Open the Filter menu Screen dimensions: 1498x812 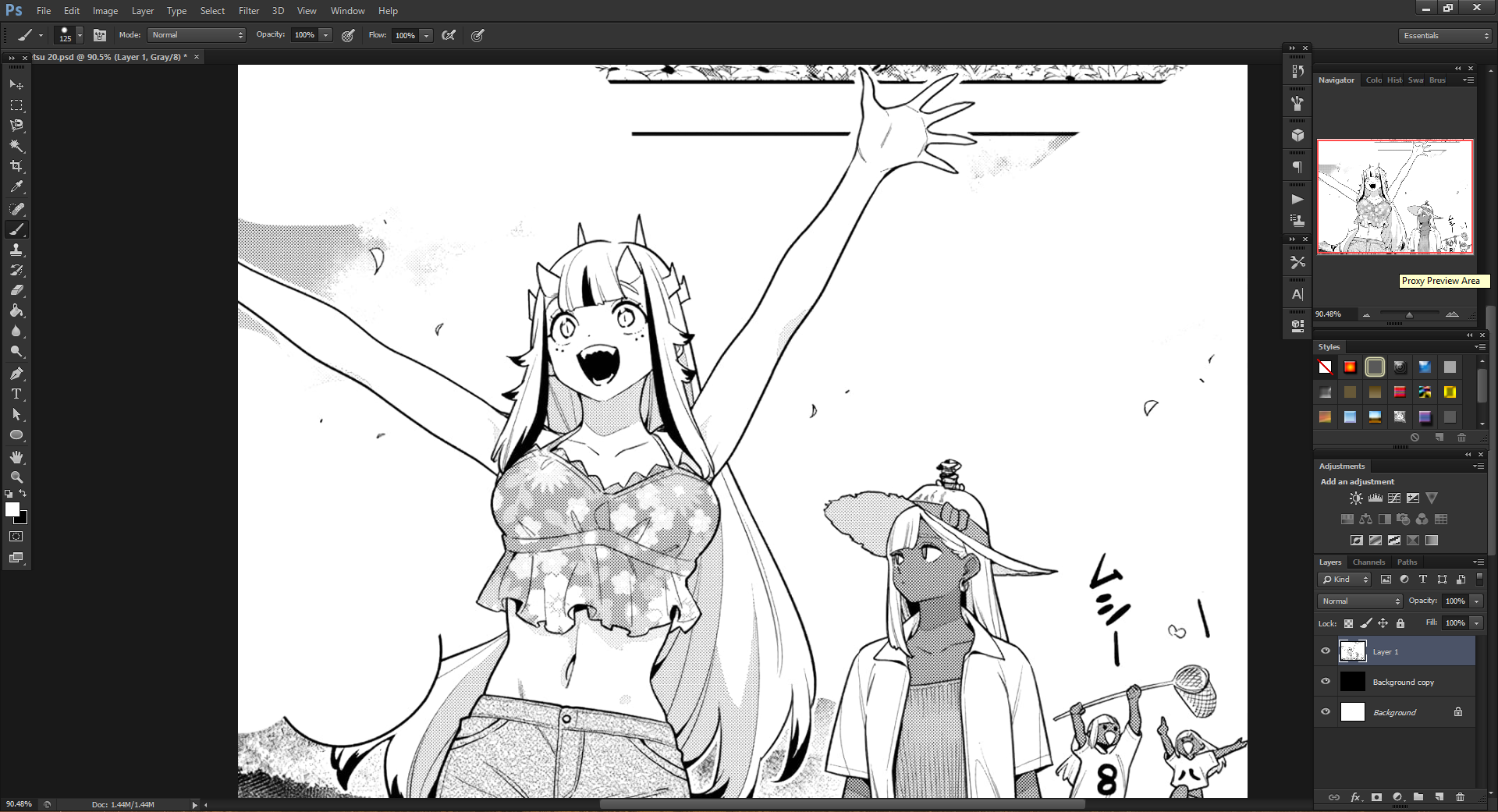coord(249,11)
